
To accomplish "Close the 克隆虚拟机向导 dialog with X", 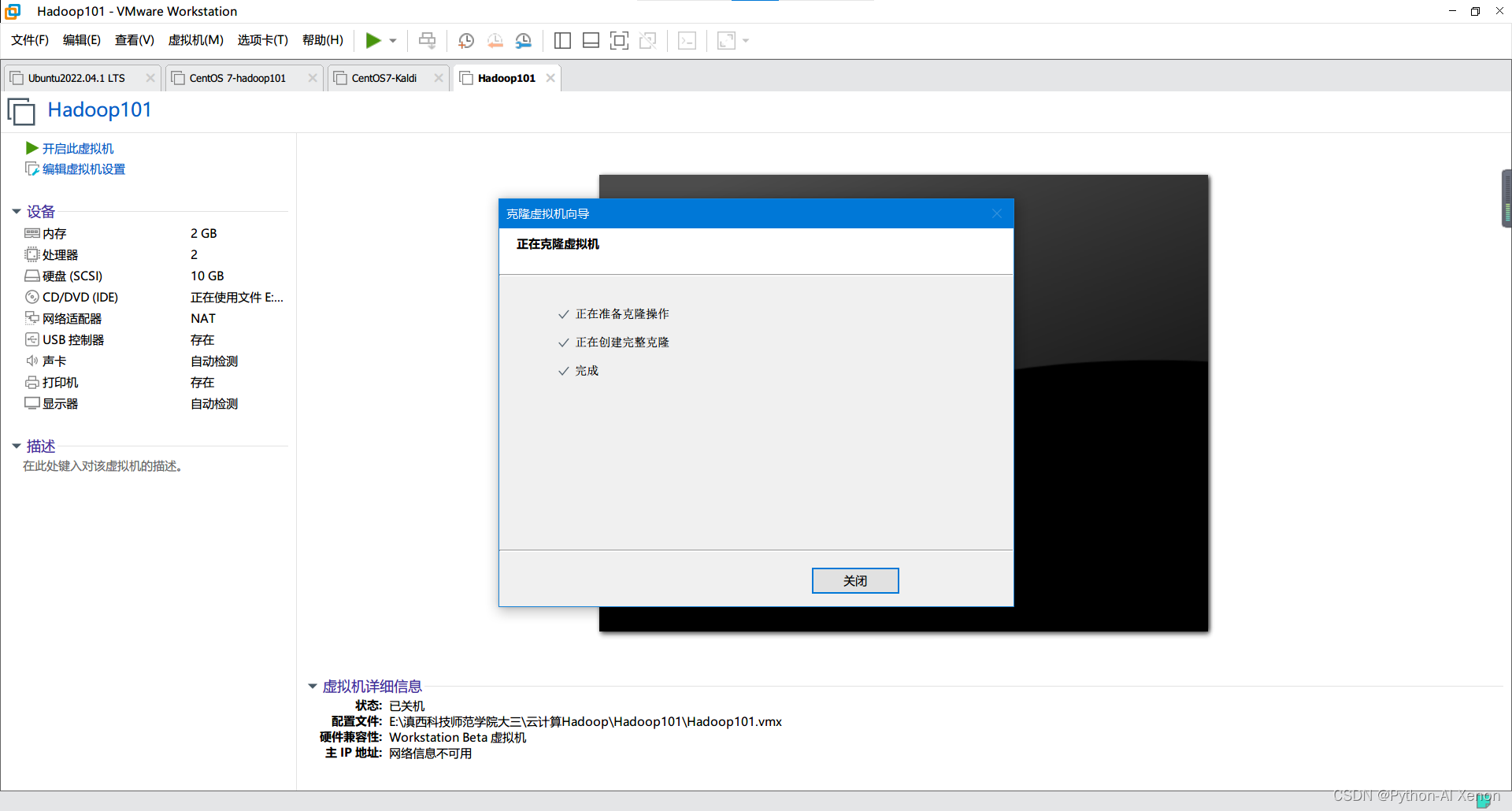I will [x=997, y=214].
